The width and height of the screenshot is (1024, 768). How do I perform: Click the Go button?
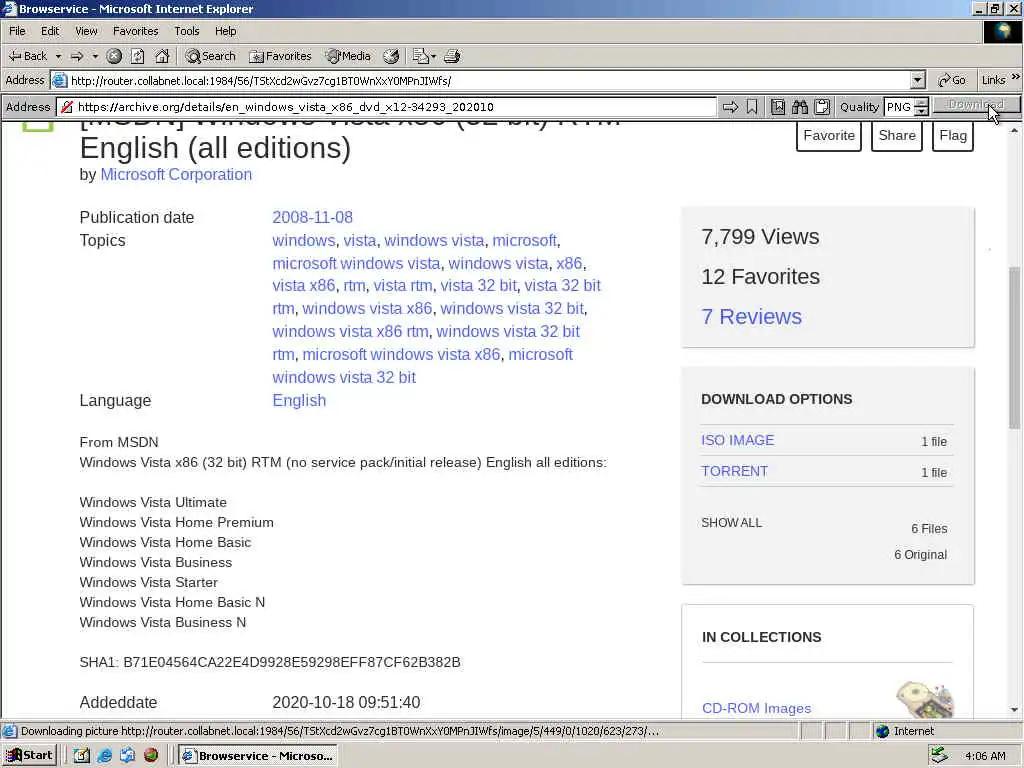pyautogui.click(x=952, y=80)
